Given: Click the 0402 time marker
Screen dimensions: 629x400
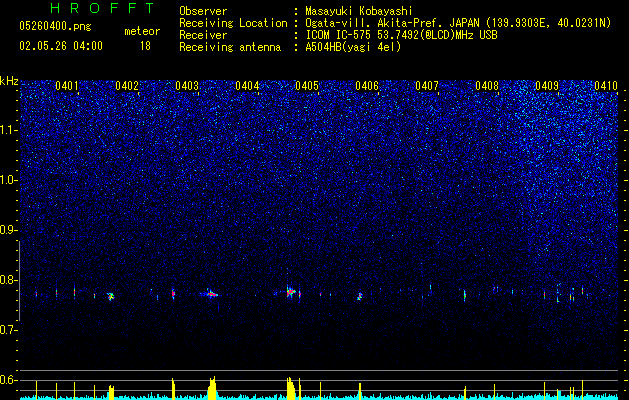Looking at the screenshot, I should pyautogui.click(x=127, y=86).
